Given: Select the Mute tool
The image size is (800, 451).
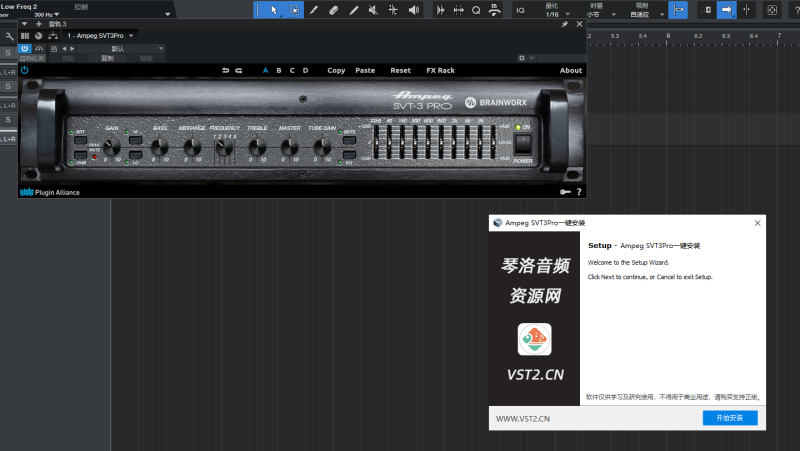Looking at the screenshot, I should tap(373, 10).
